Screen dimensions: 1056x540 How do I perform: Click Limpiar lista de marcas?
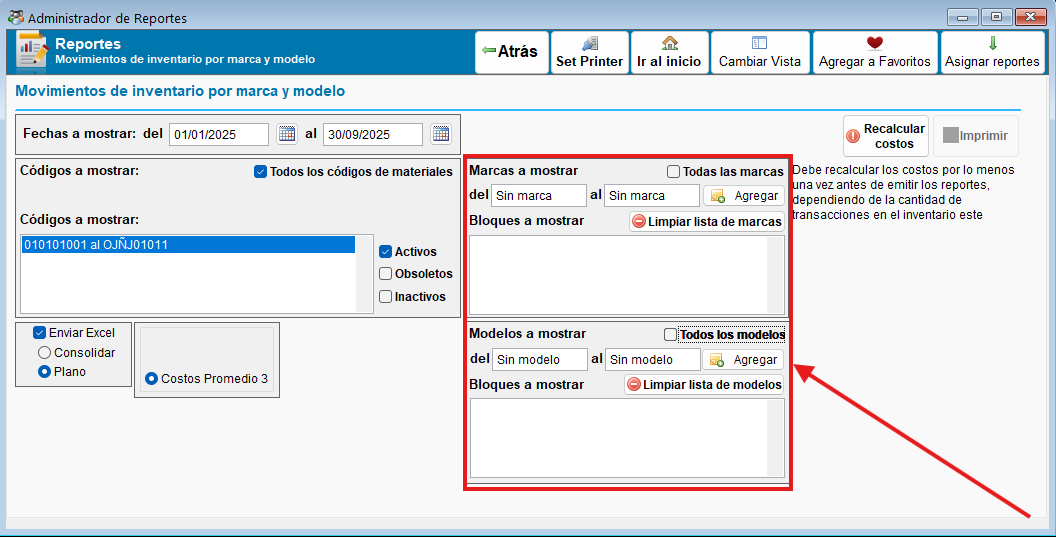tap(706, 222)
